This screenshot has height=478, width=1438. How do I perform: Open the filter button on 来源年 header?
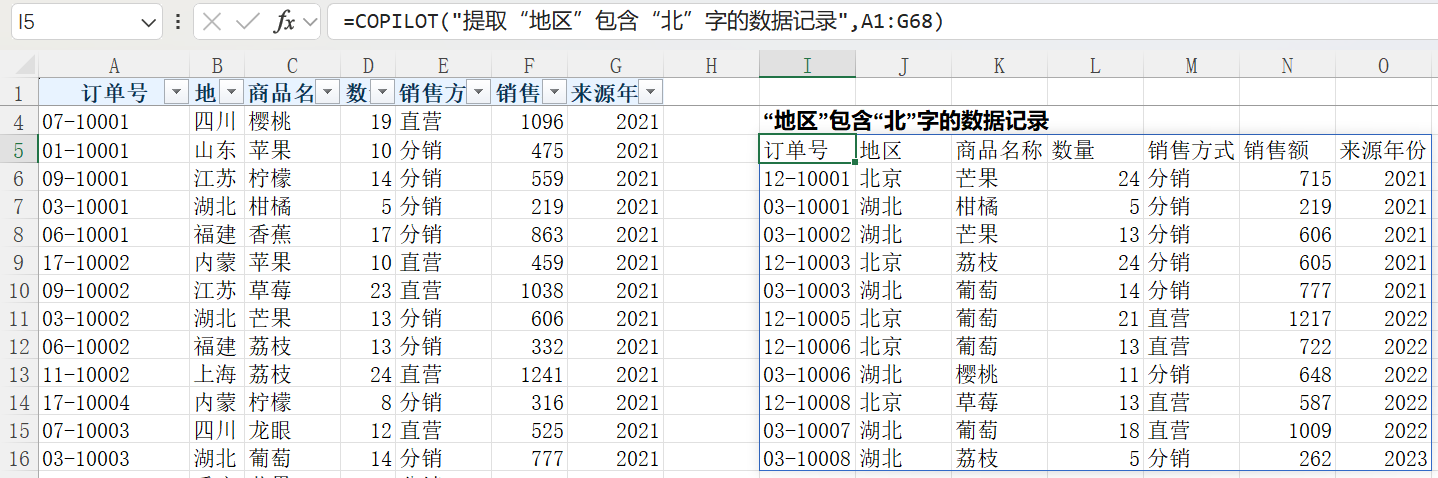[650, 93]
